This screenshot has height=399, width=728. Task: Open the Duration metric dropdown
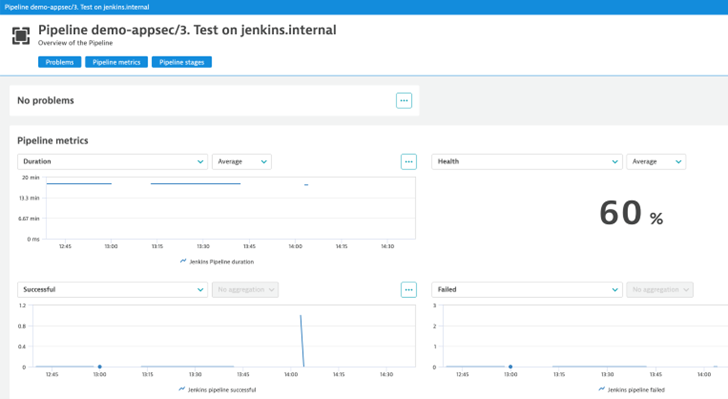coord(112,162)
